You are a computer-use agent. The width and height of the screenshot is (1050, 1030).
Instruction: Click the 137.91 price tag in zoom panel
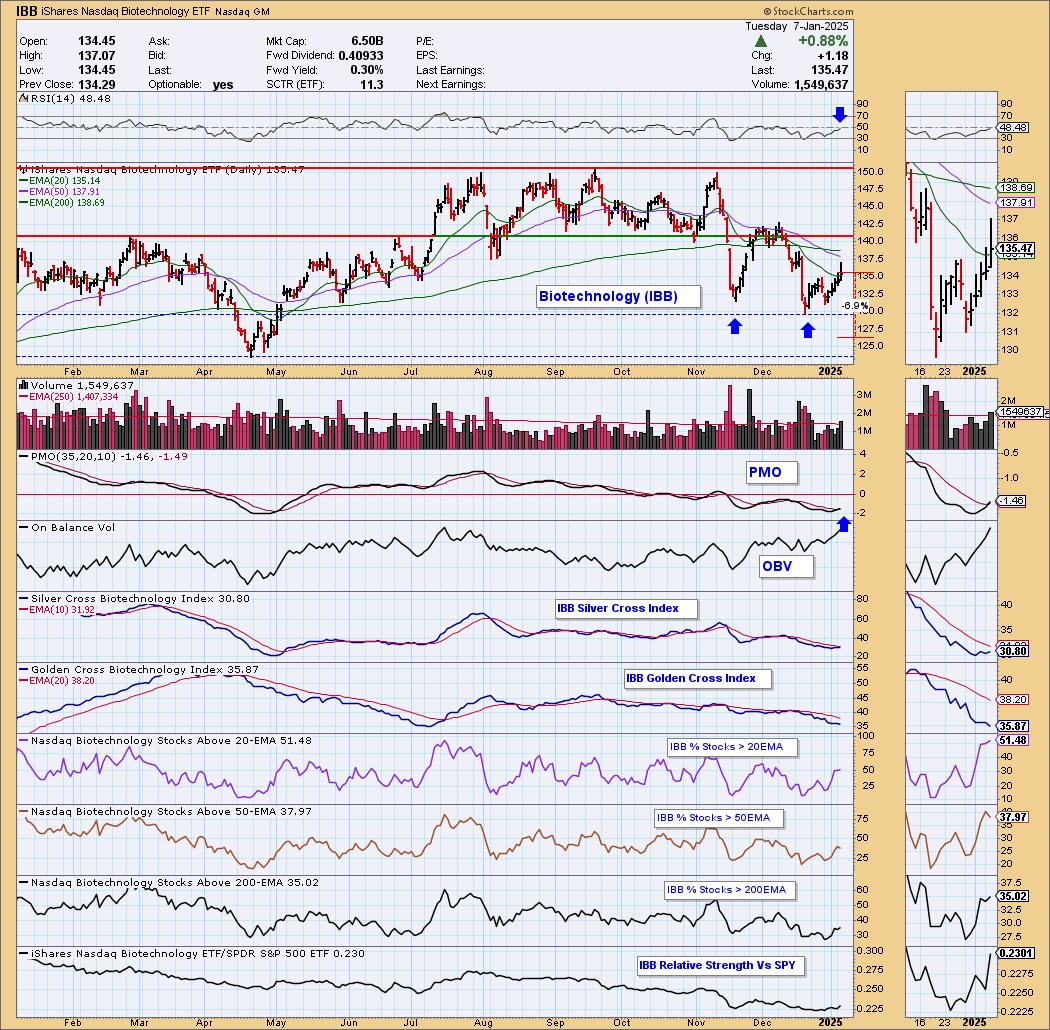(x=1016, y=202)
